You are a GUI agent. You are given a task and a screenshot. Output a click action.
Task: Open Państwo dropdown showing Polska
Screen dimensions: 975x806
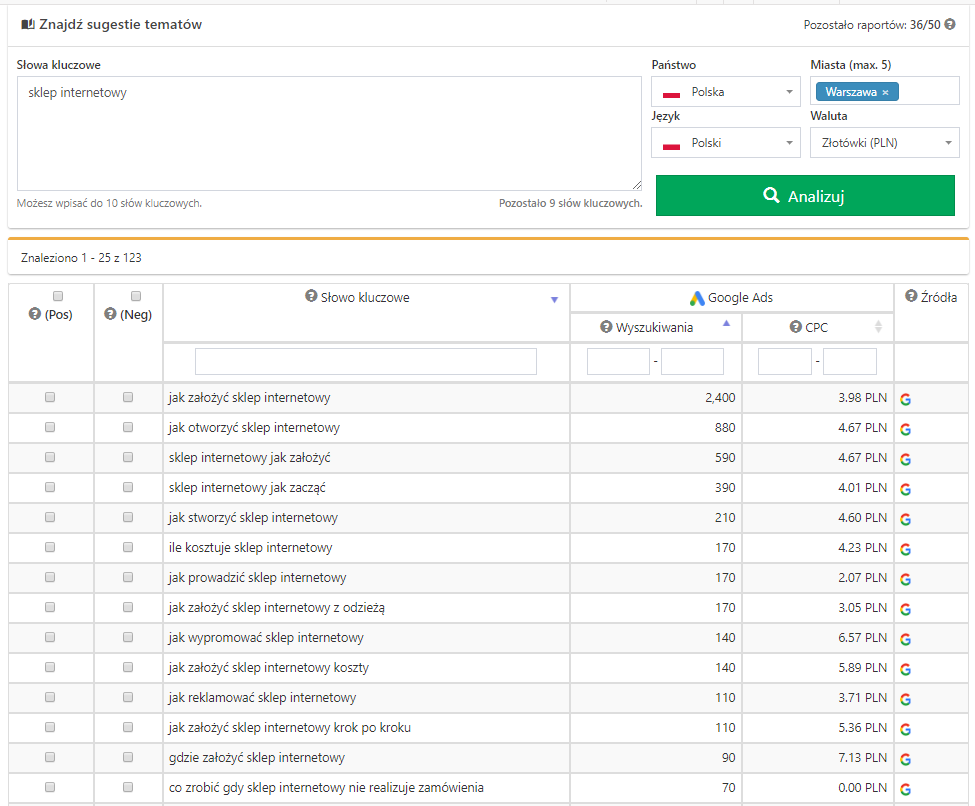[725, 92]
